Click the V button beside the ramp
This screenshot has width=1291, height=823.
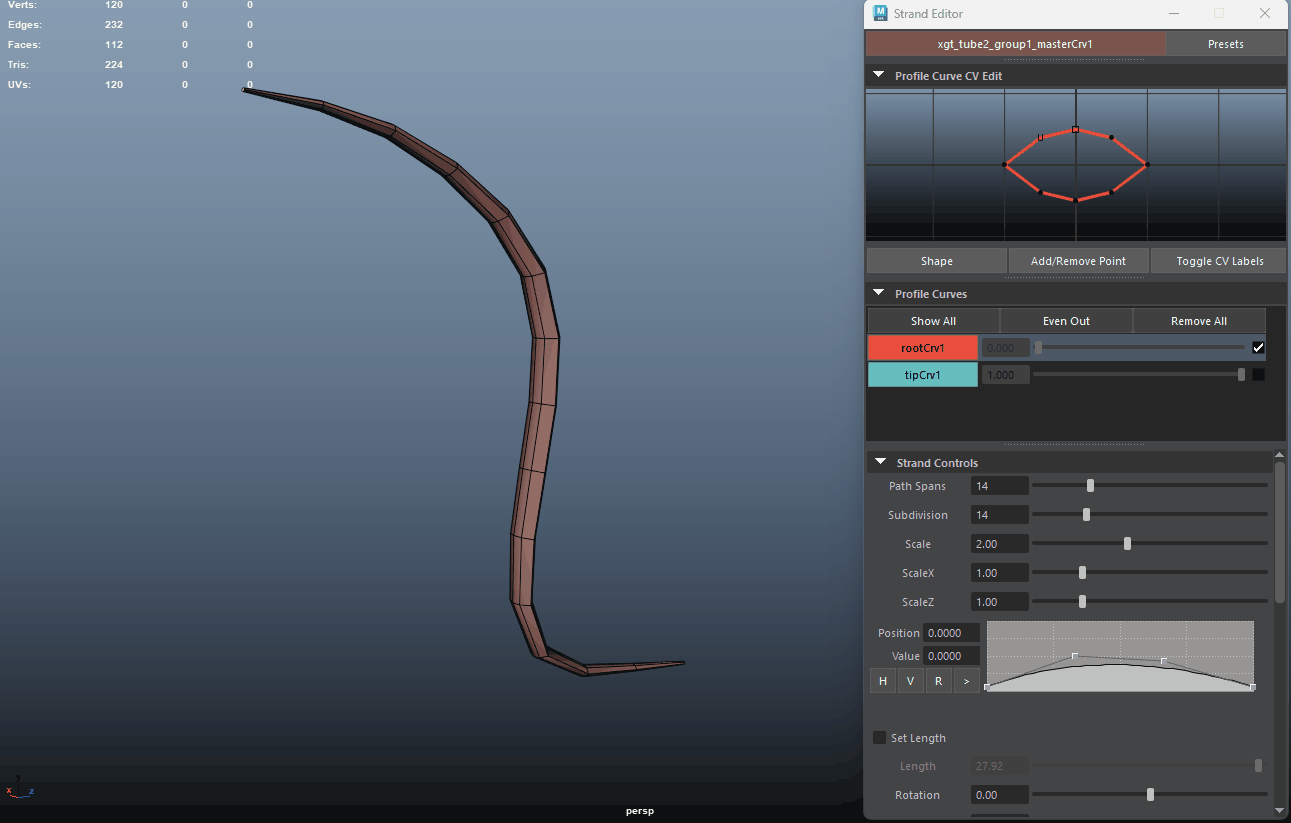910,682
